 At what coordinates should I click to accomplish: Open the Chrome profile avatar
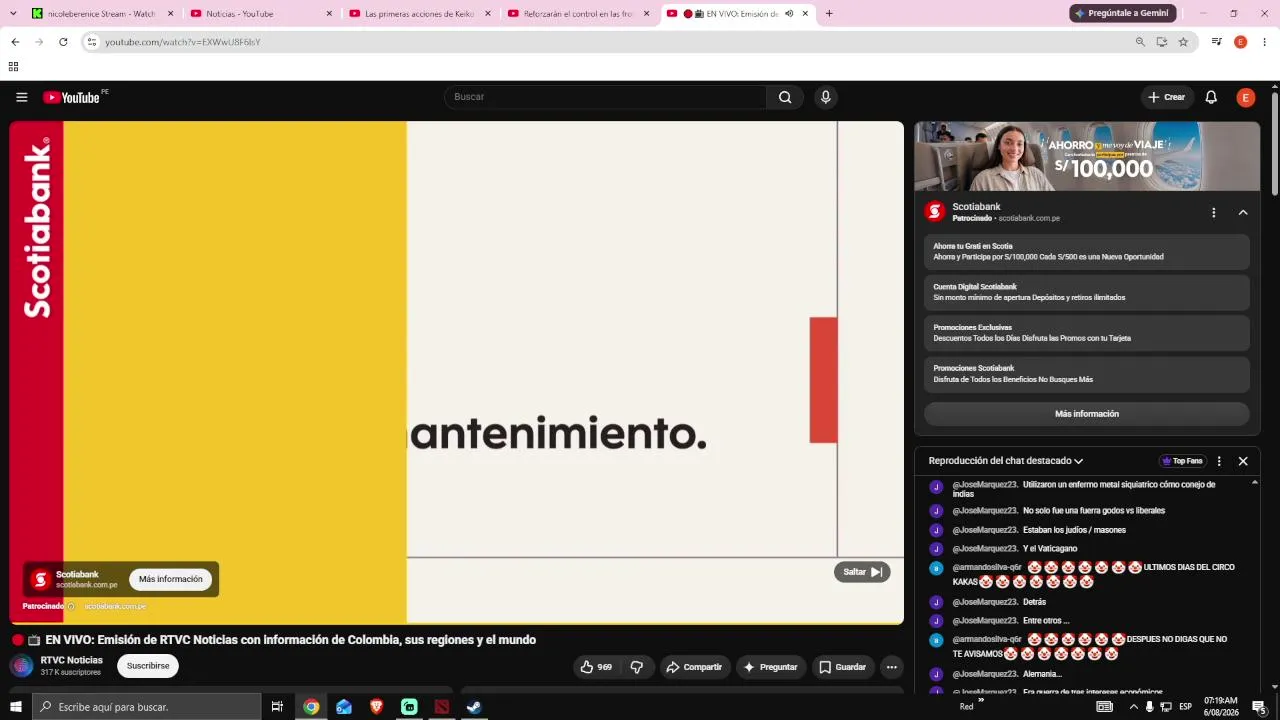pos(1241,42)
